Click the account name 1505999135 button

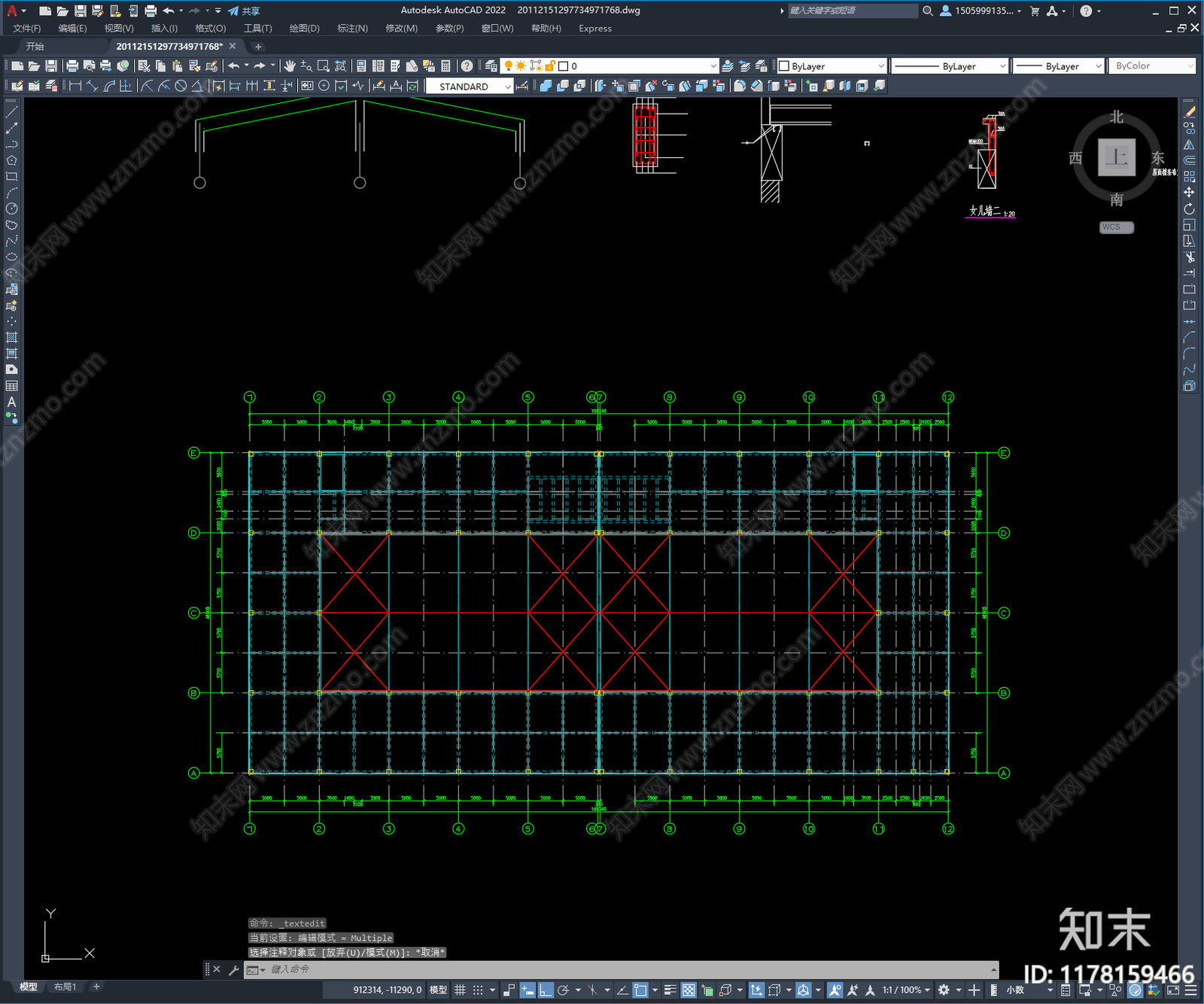[981, 11]
